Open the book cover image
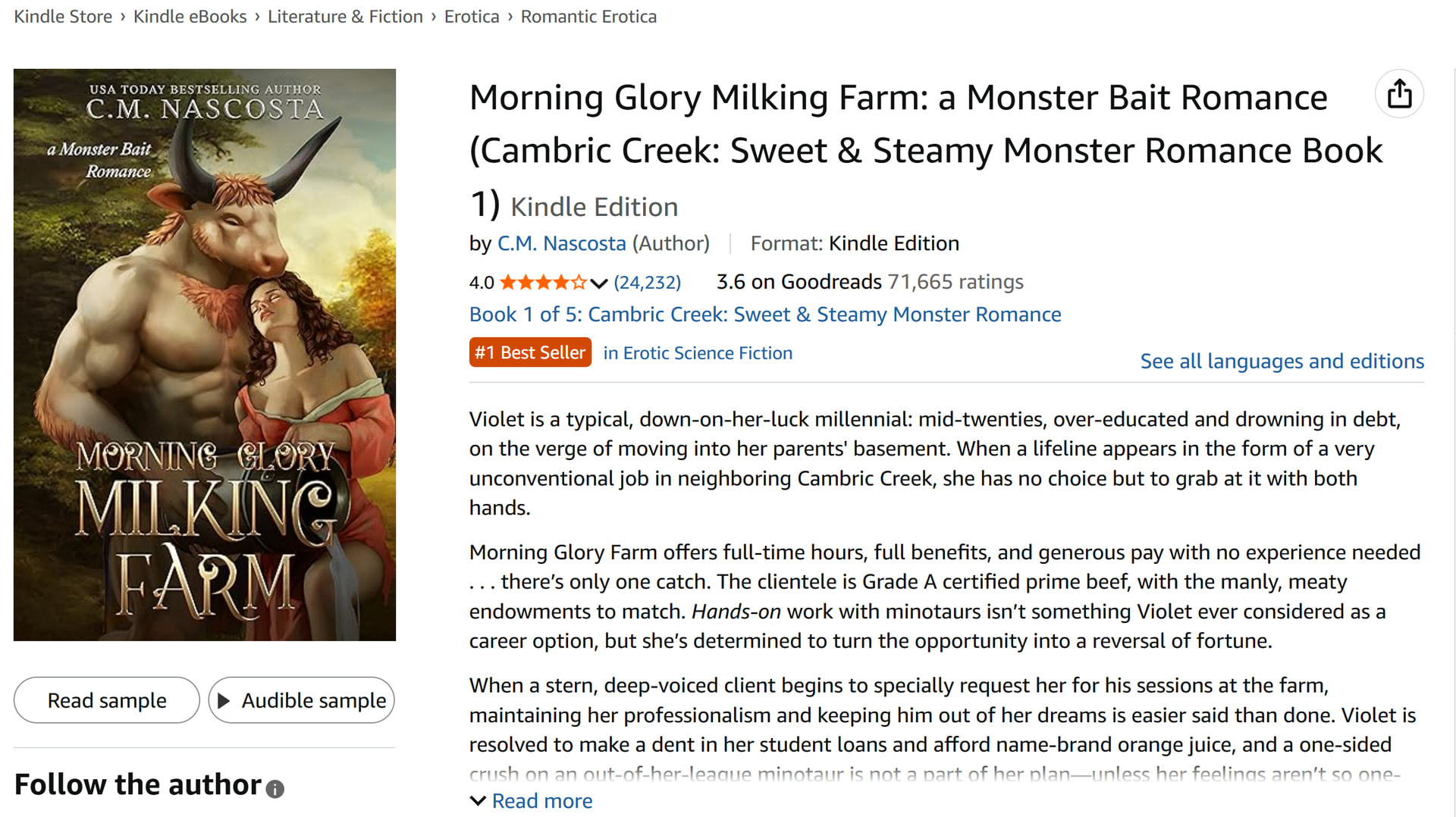 205,355
